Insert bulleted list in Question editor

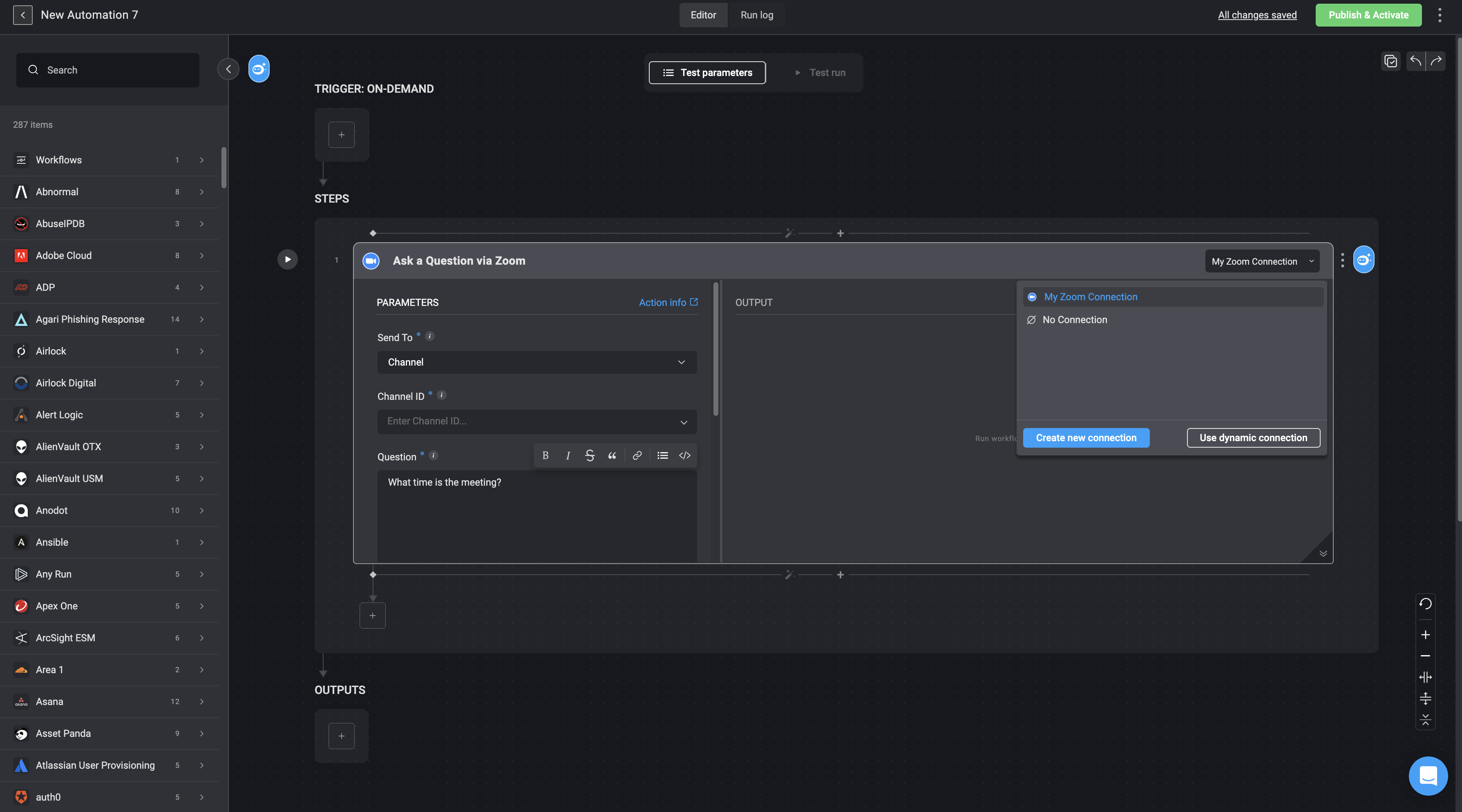point(662,456)
